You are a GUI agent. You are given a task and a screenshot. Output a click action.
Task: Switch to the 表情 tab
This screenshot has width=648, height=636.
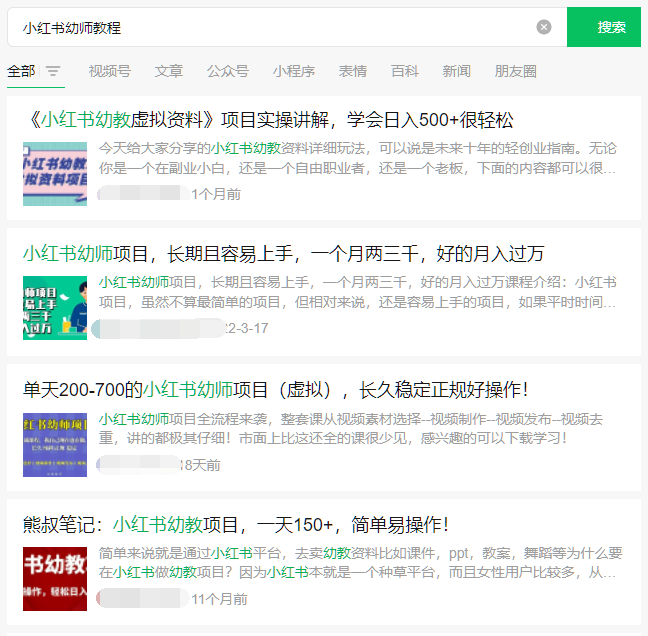353,71
